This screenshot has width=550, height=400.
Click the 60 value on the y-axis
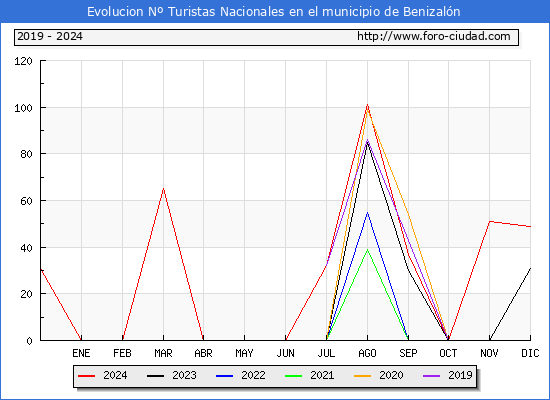pyautogui.click(x=26, y=201)
